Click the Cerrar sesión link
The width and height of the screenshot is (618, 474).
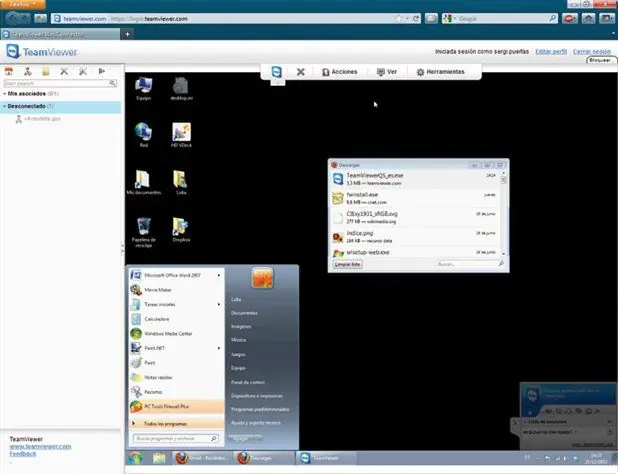pyautogui.click(x=592, y=52)
